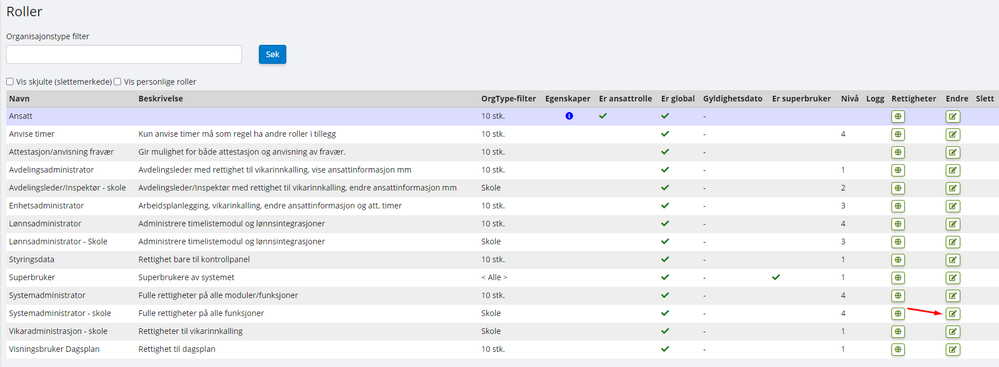
Task: Edit the Systemadministrator - skole role
Action: 952,313
